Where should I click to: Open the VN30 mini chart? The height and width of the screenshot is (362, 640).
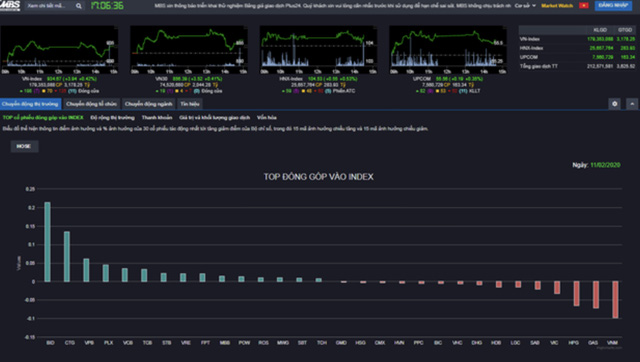click(x=189, y=50)
